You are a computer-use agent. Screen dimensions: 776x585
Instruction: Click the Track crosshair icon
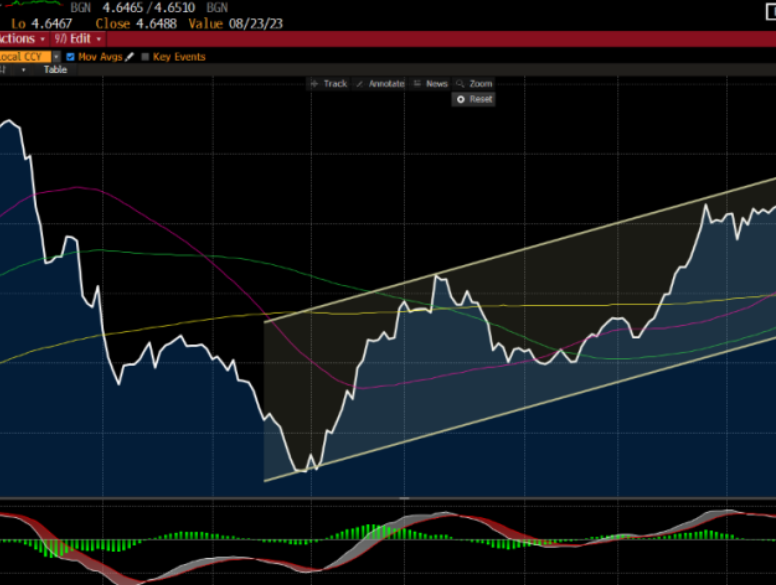[315, 84]
